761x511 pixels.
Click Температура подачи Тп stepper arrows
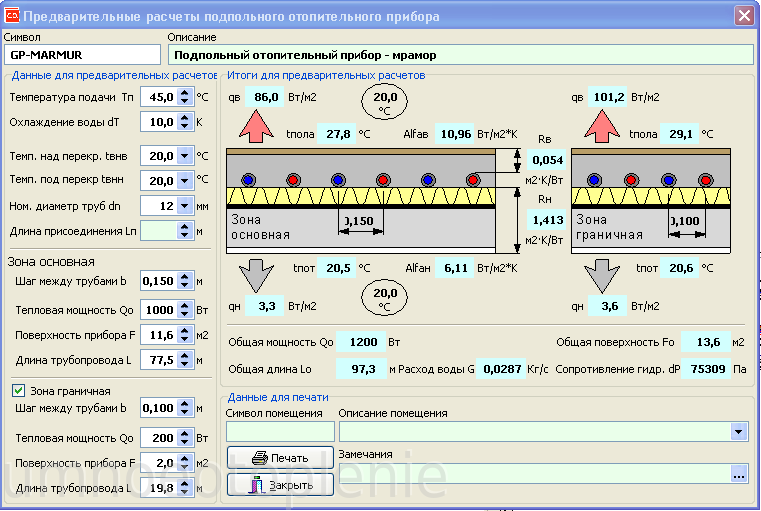coord(184,97)
